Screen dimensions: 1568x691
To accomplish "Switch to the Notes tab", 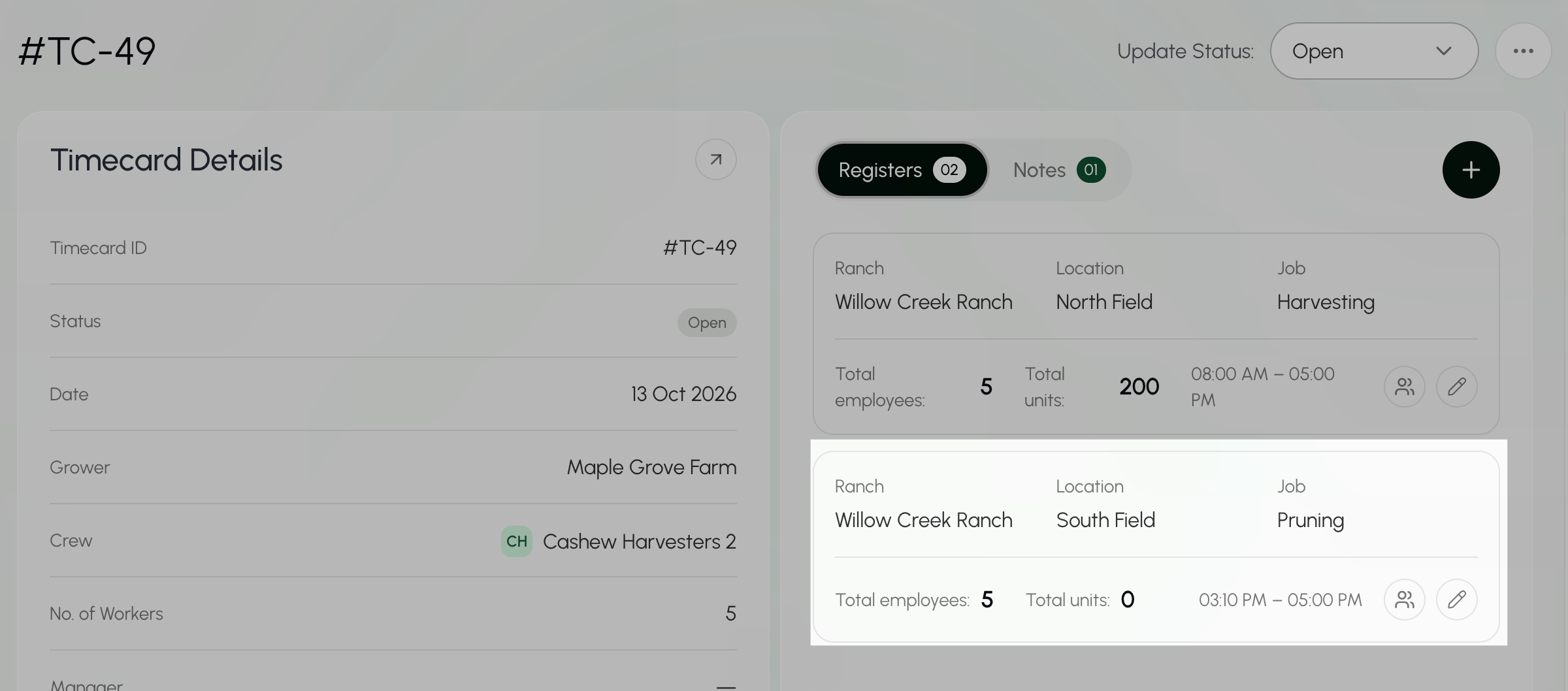I will [x=1059, y=170].
